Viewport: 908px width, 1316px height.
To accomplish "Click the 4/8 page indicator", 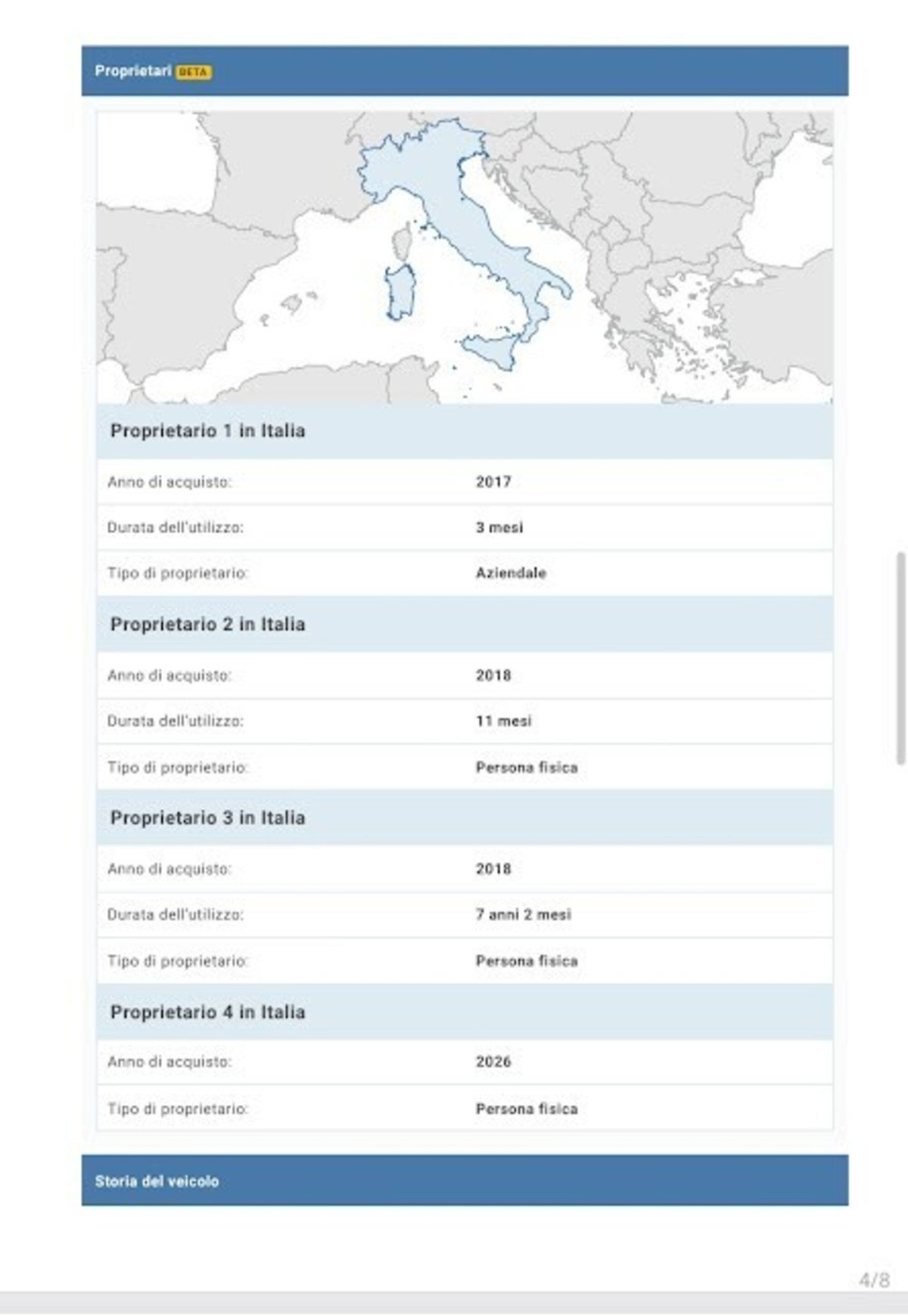I will coord(874,1280).
